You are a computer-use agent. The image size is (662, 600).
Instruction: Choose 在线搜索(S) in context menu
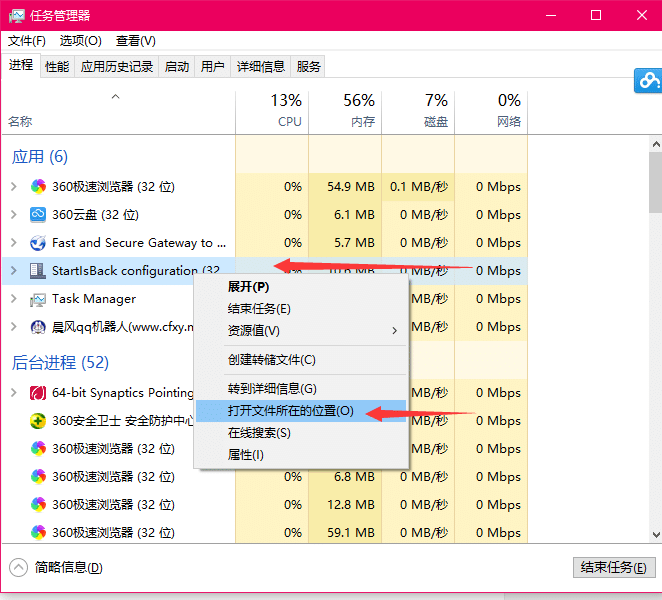(301, 433)
